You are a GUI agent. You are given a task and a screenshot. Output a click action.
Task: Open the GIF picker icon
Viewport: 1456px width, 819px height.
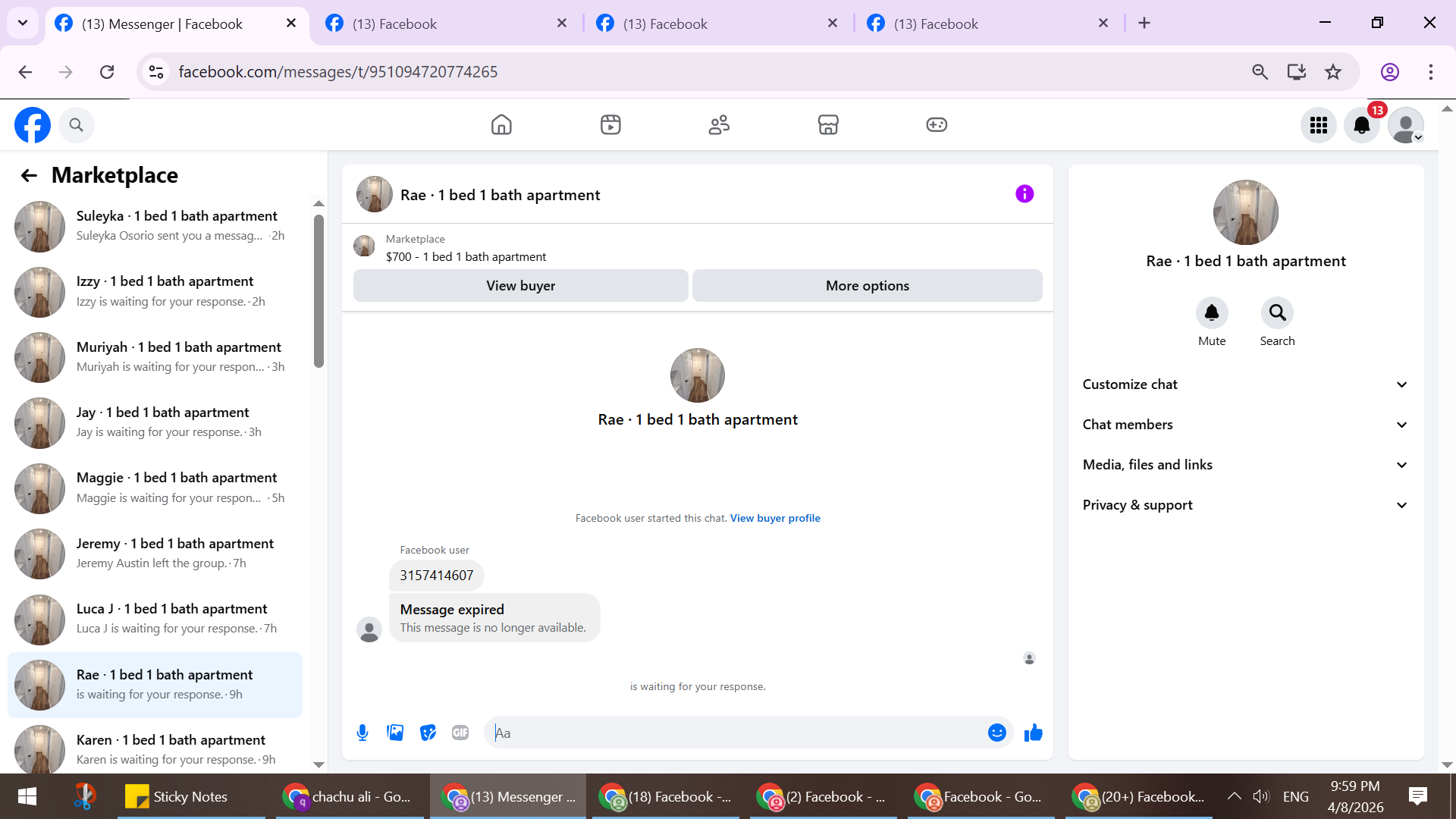pyautogui.click(x=460, y=733)
